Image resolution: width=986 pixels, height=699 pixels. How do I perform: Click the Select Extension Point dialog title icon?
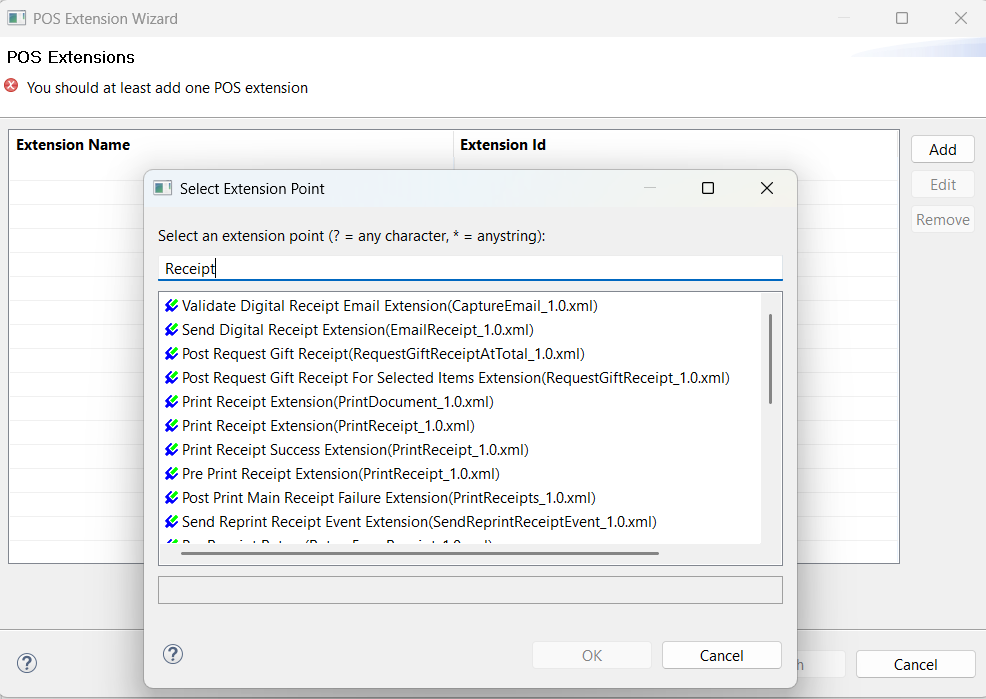[162, 188]
